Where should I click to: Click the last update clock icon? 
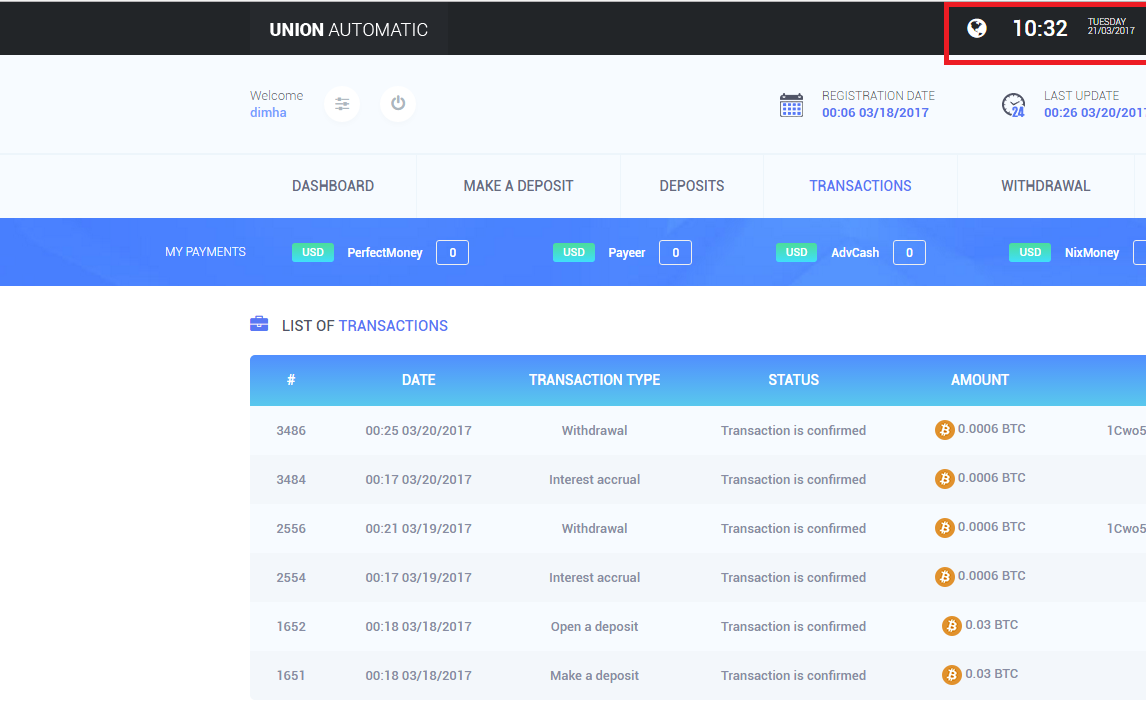[x=1014, y=105]
